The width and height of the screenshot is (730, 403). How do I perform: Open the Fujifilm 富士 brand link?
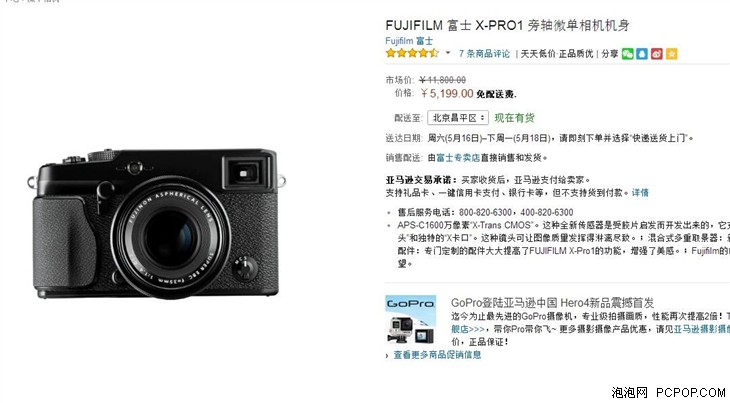click(409, 41)
